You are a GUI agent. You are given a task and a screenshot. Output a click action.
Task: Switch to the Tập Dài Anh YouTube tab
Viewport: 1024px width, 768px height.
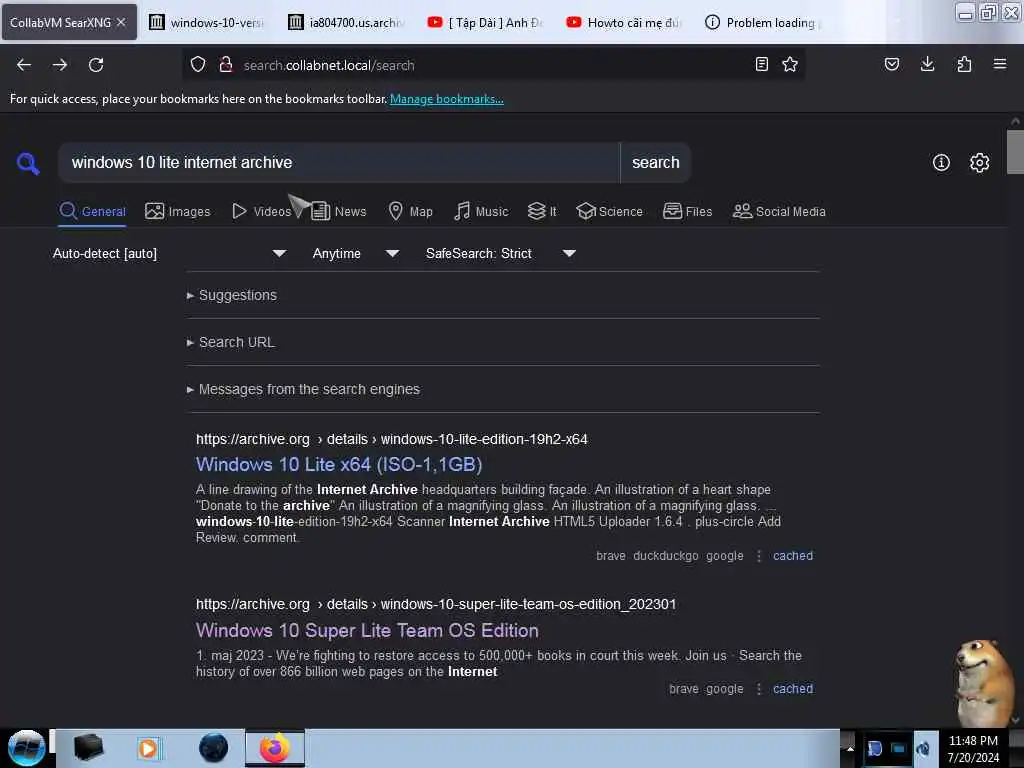(x=486, y=22)
